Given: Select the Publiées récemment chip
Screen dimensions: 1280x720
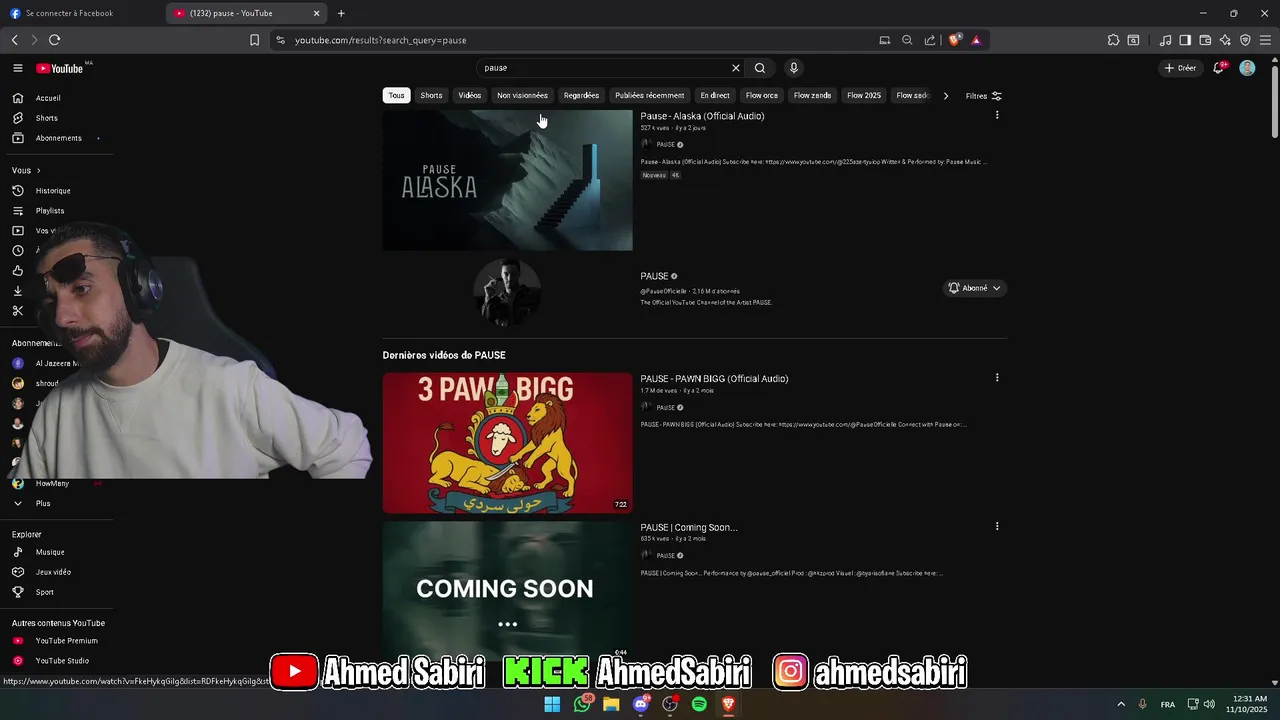Looking at the screenshot, I should [x=650, y=95].
